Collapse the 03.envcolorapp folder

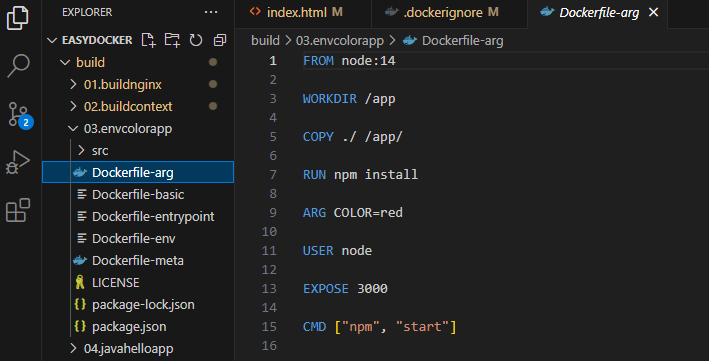point(73,128)
